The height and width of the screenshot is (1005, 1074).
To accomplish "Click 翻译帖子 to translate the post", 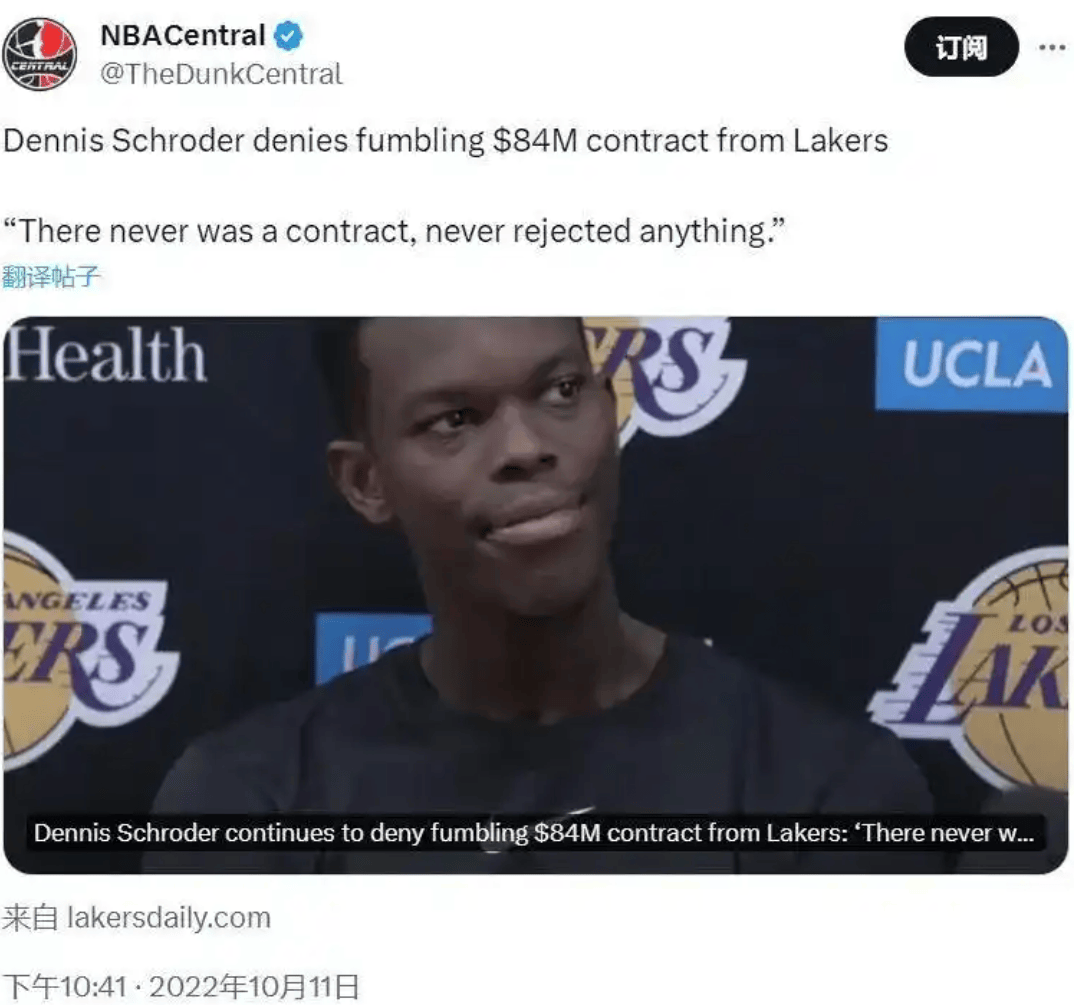I will click(51, 276).
